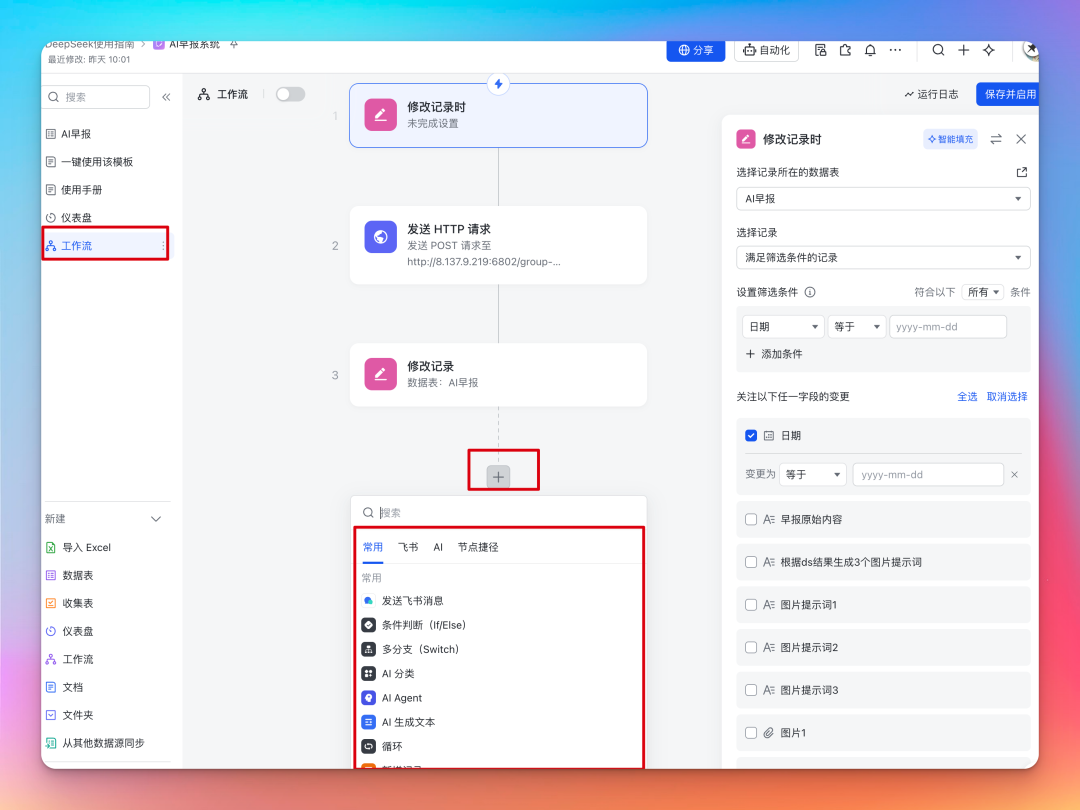The height and width of the screenshot is (810, 1080).
Task: Click the form view icon in top bar
Action: (x=820, y=50)
